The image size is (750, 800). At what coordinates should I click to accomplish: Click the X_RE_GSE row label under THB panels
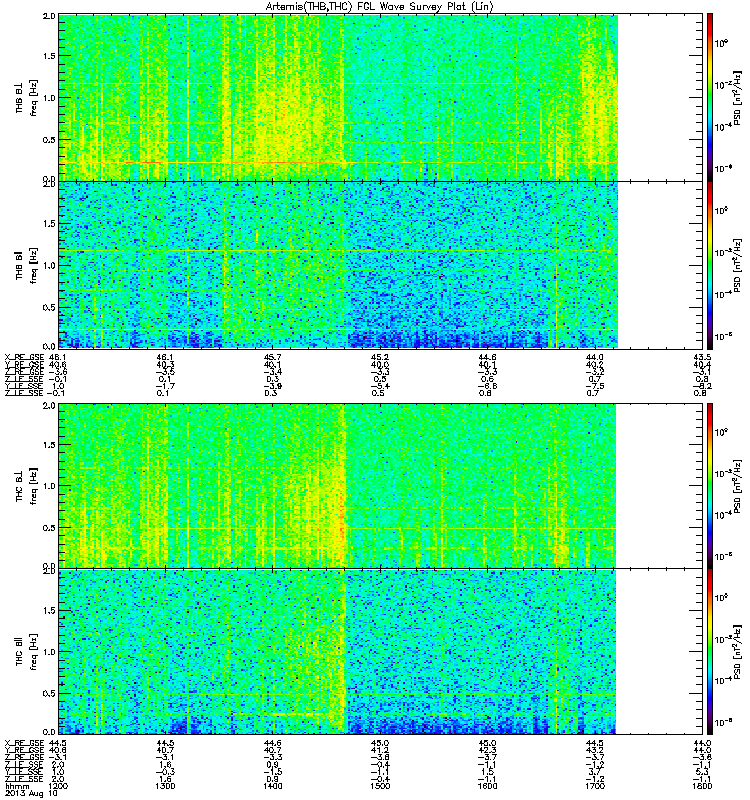click(24, 357)
